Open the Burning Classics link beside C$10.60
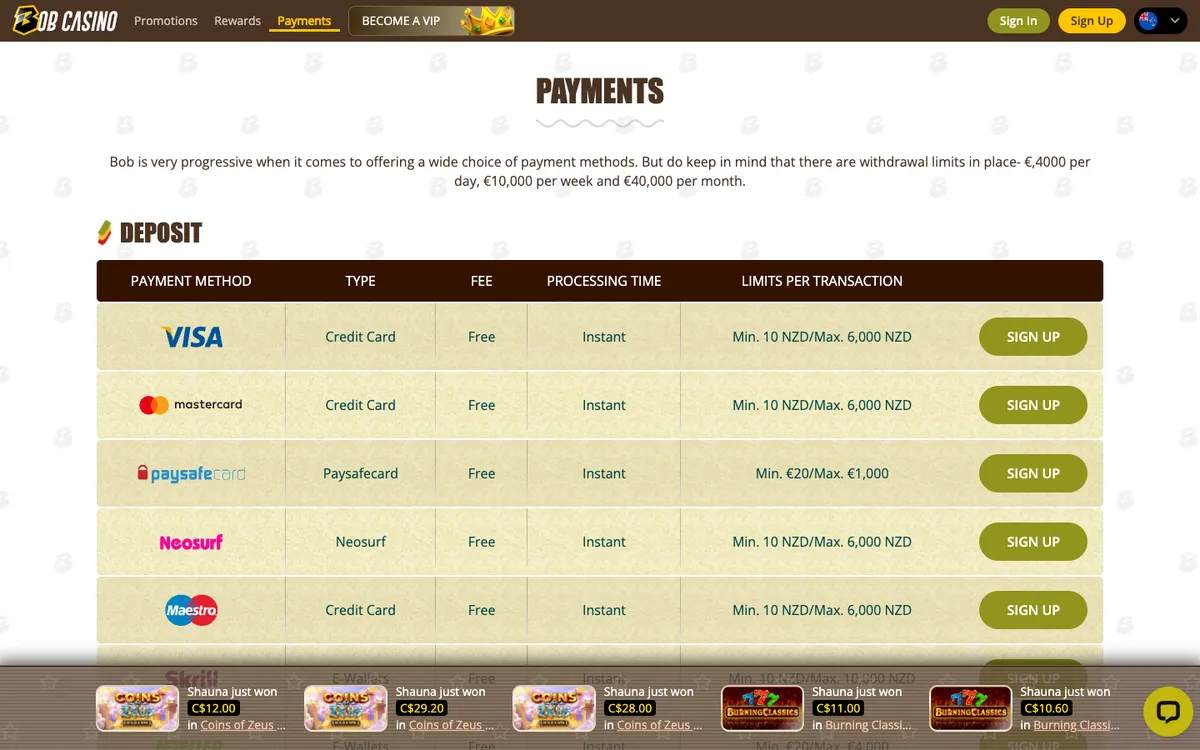The image size is (1200, 750). [1076, 725]
